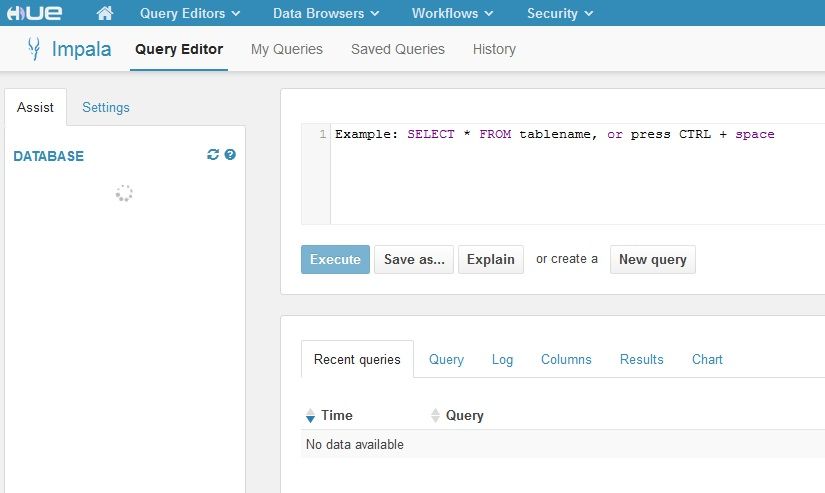The height and width of the screenshot is (493, 825).
Task: Click the Impala app icon
Action: pos(34,49)
